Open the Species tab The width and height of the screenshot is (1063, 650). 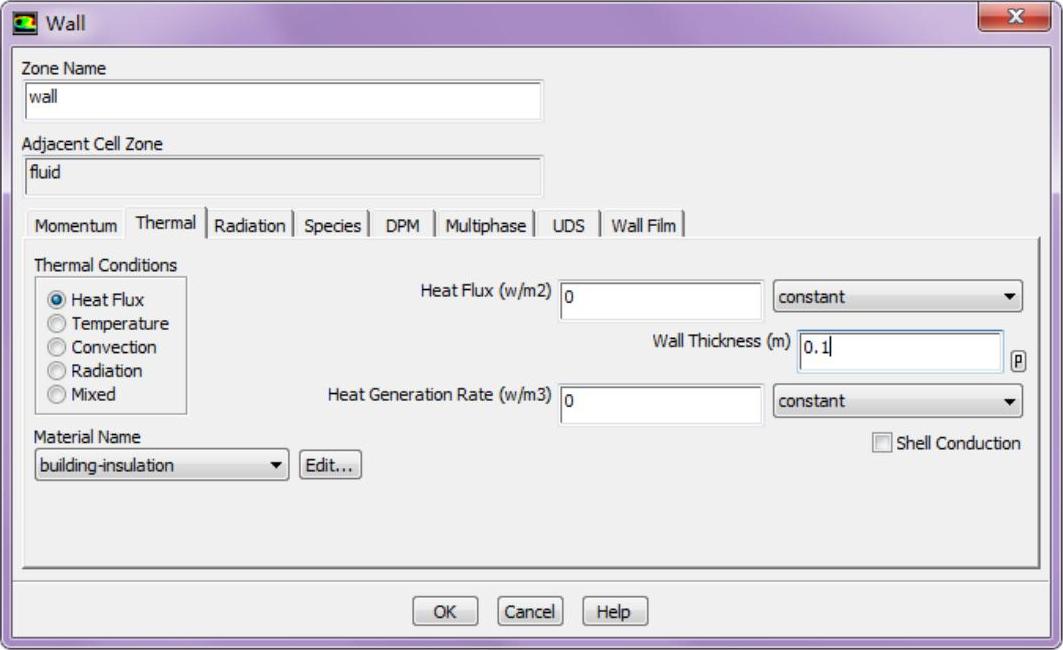332,226
